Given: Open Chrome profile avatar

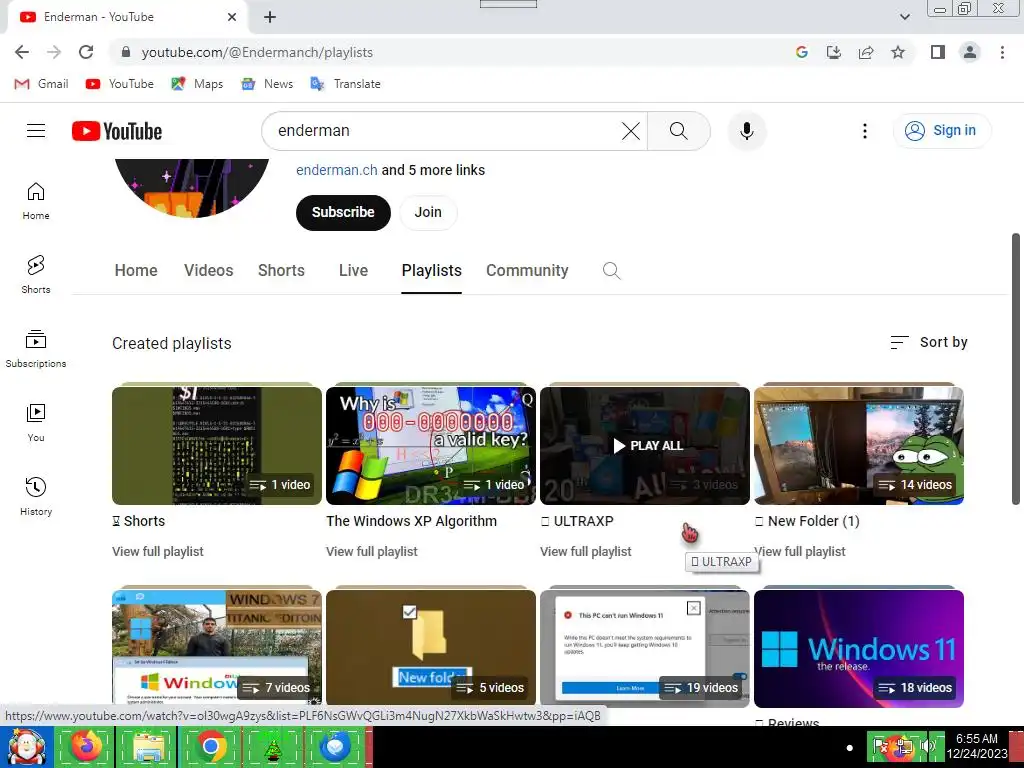Looking at the screenshot, I should click(x=970, y=52).
